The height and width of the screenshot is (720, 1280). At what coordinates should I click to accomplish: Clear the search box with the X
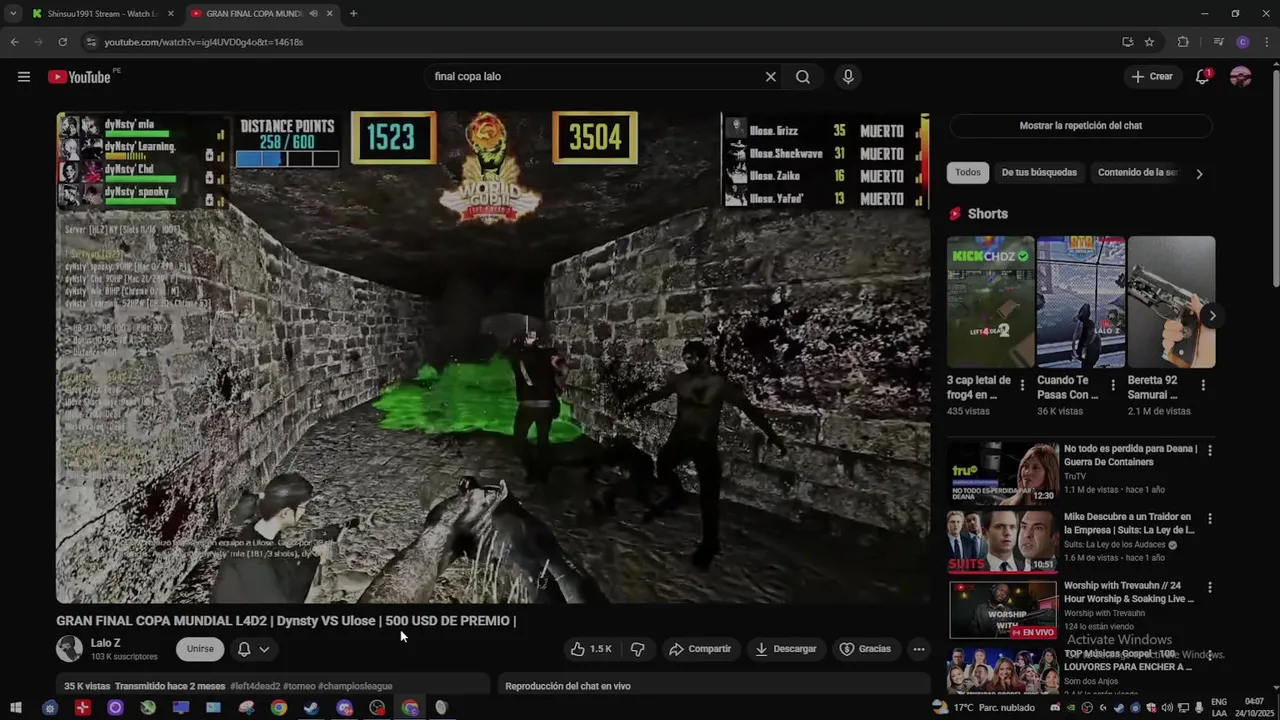click(x=771, y=77)
